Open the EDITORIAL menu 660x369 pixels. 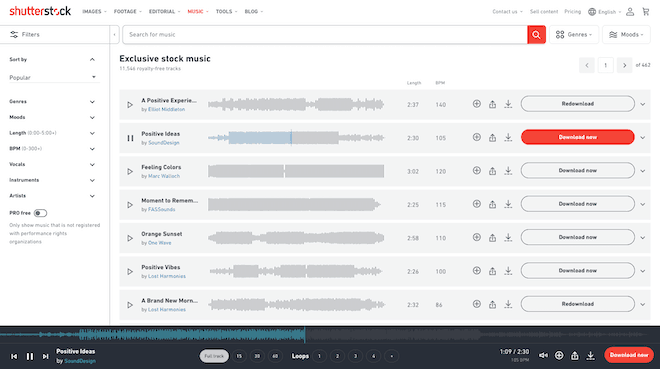tap(164, 12)
